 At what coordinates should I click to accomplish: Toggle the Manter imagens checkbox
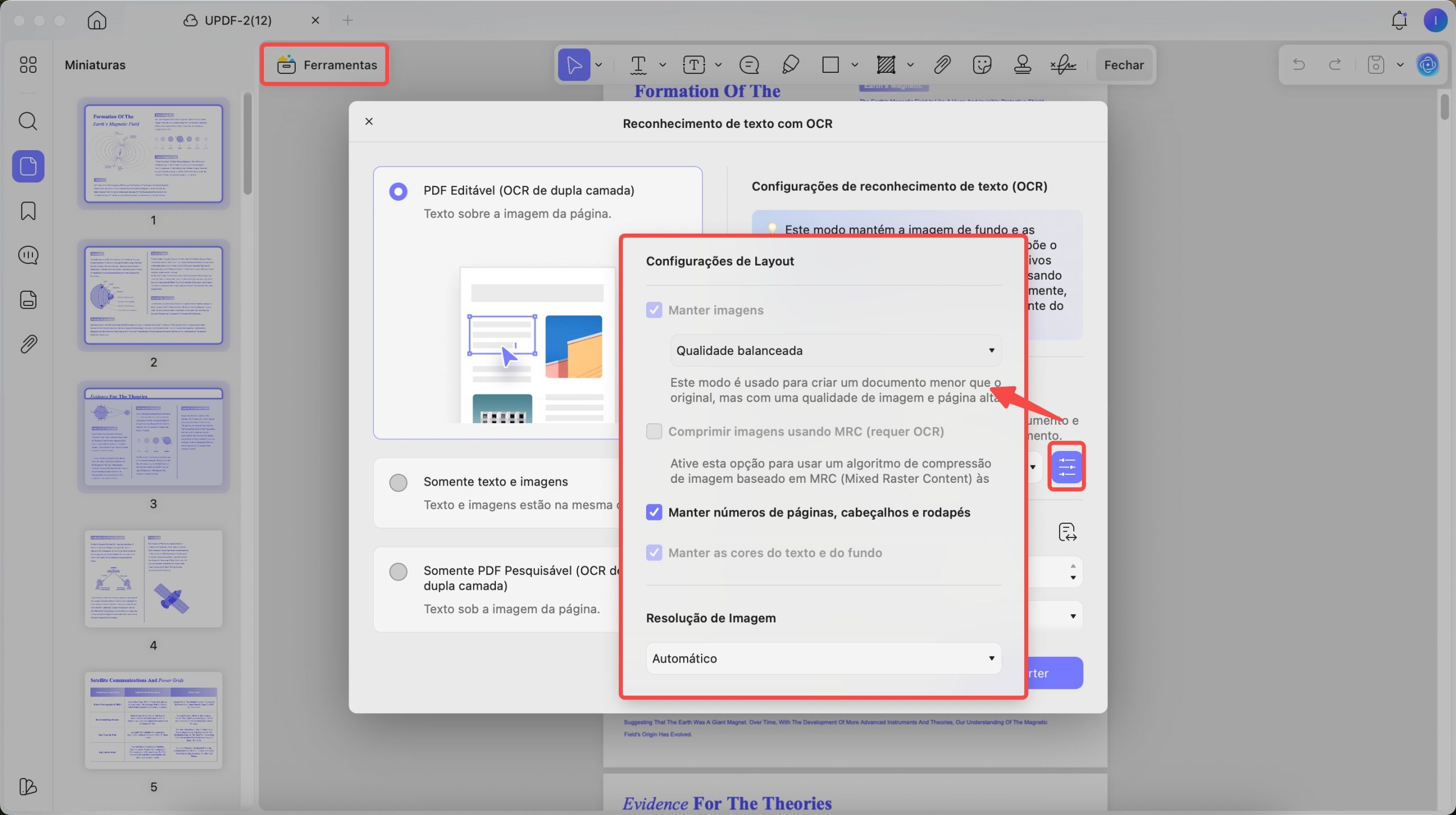tap(654, 310)
